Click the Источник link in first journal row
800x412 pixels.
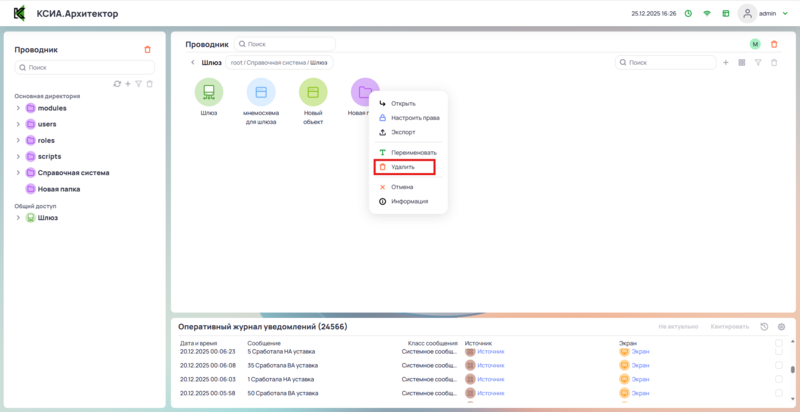coord(490,352)
